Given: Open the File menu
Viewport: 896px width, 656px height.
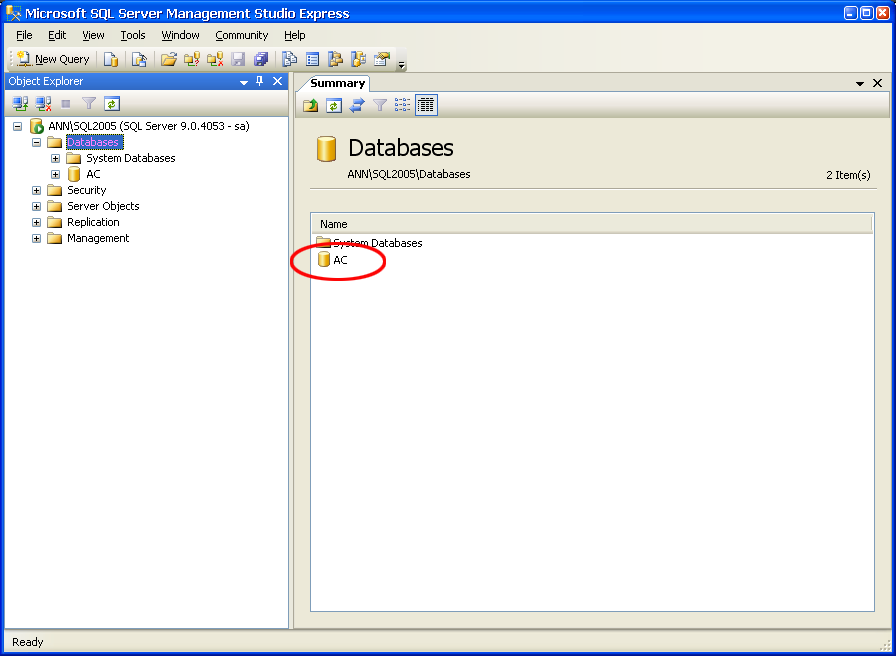Looking at the screenshot, I should tap(24, 35).
